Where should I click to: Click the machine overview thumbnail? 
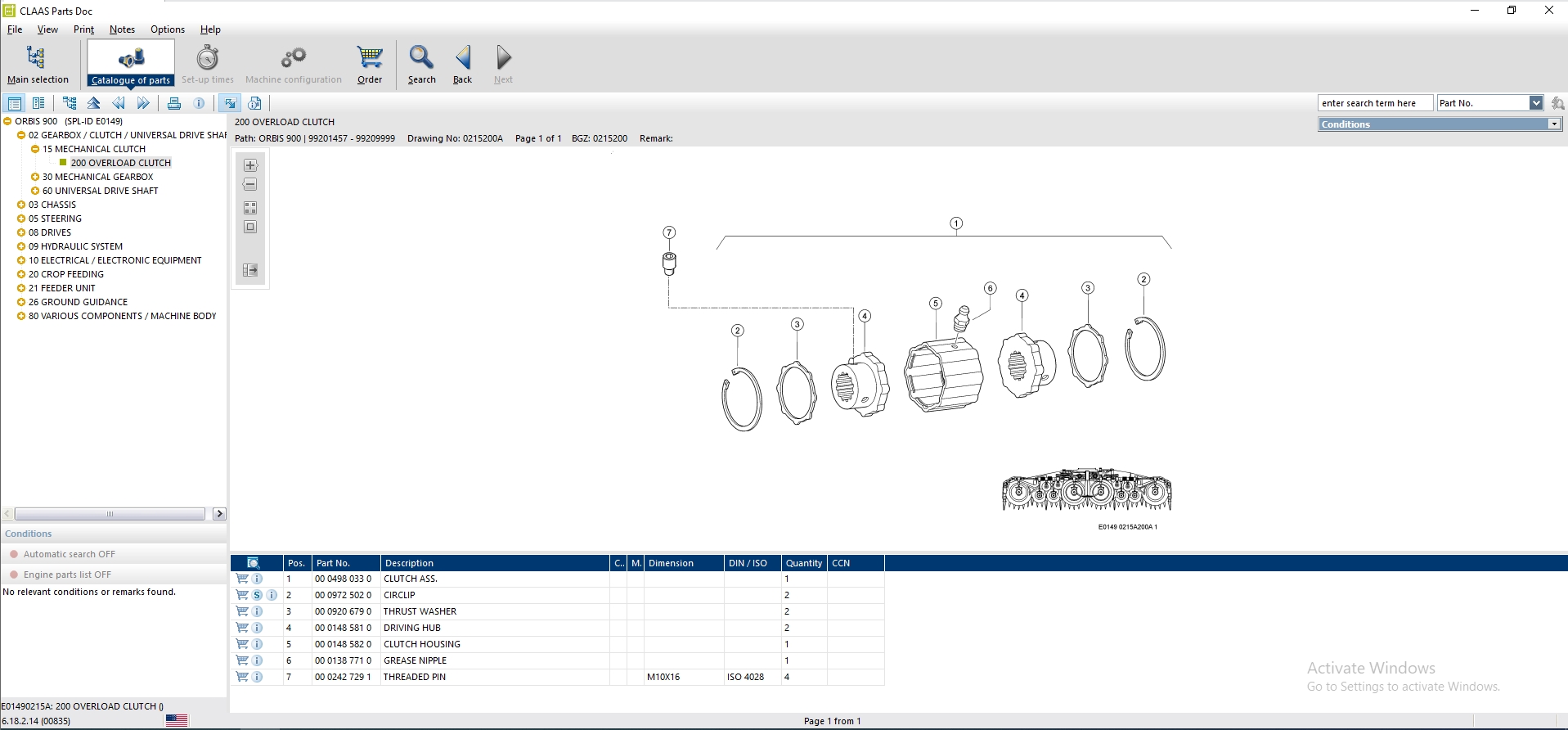tap(1086, 489)
